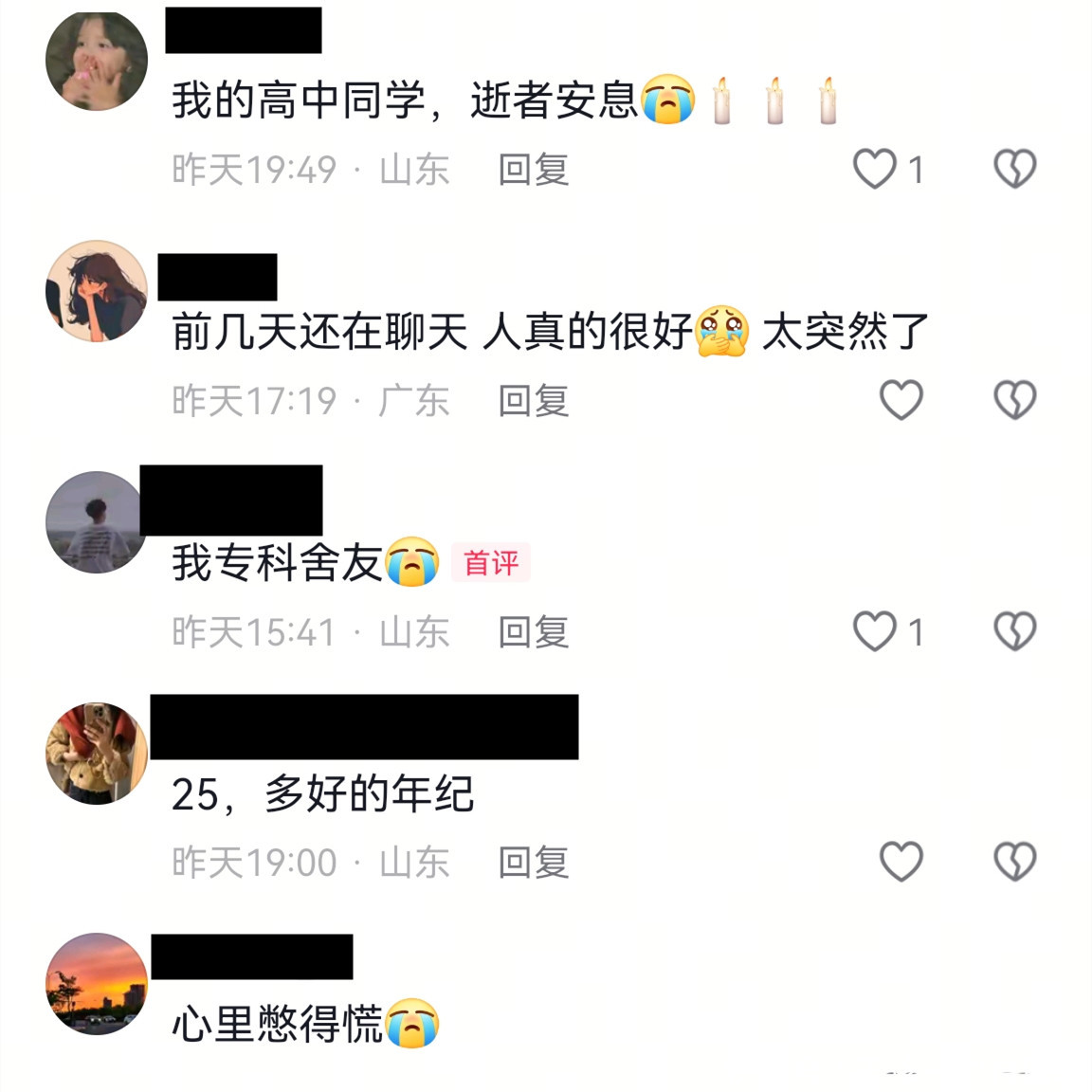Like the comment posted at 昨天19:49
Screen dimensions: 1092x1092
click(875, 169)
